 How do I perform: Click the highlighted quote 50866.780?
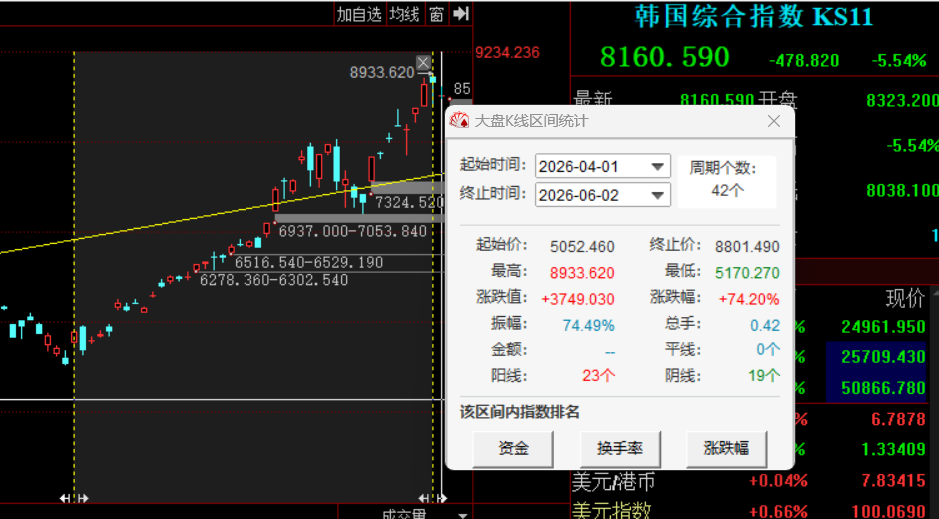tap(883, 388)
